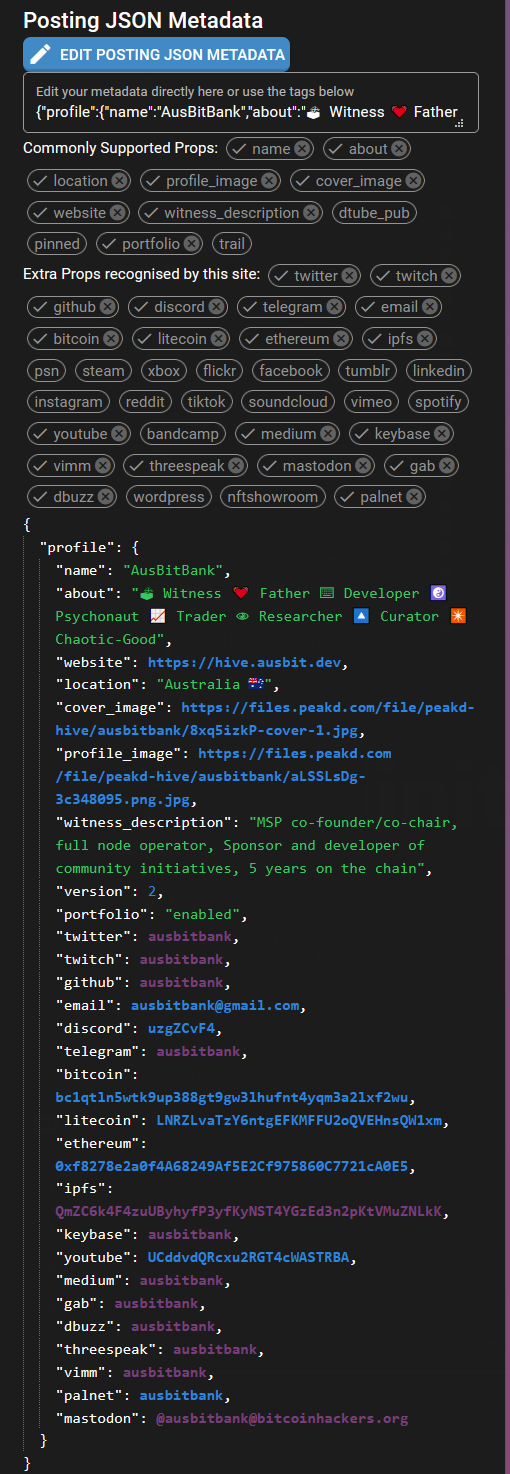Remove witness_description tag with its X icon

click(x=312, y=213)
